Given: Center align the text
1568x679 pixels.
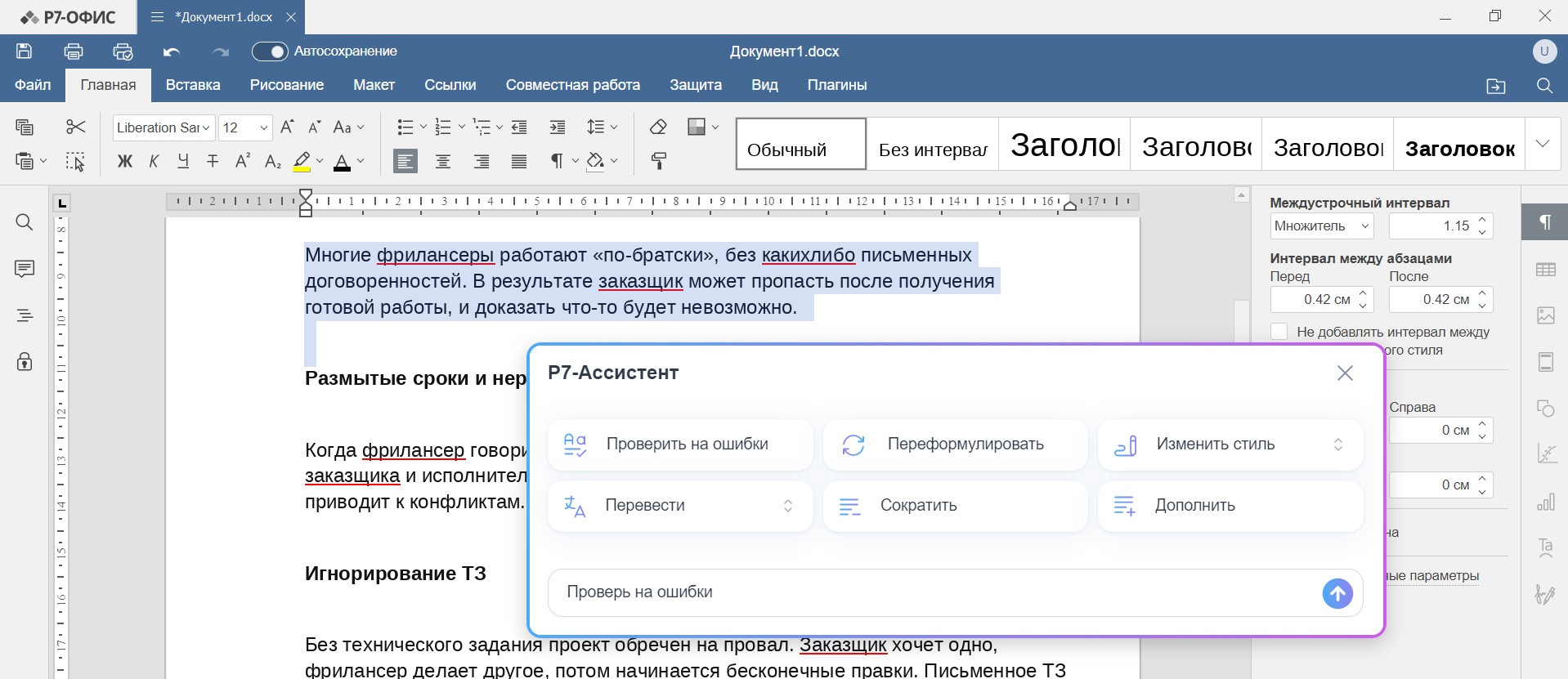Looking at the screenshot, I should click(443, 161).
